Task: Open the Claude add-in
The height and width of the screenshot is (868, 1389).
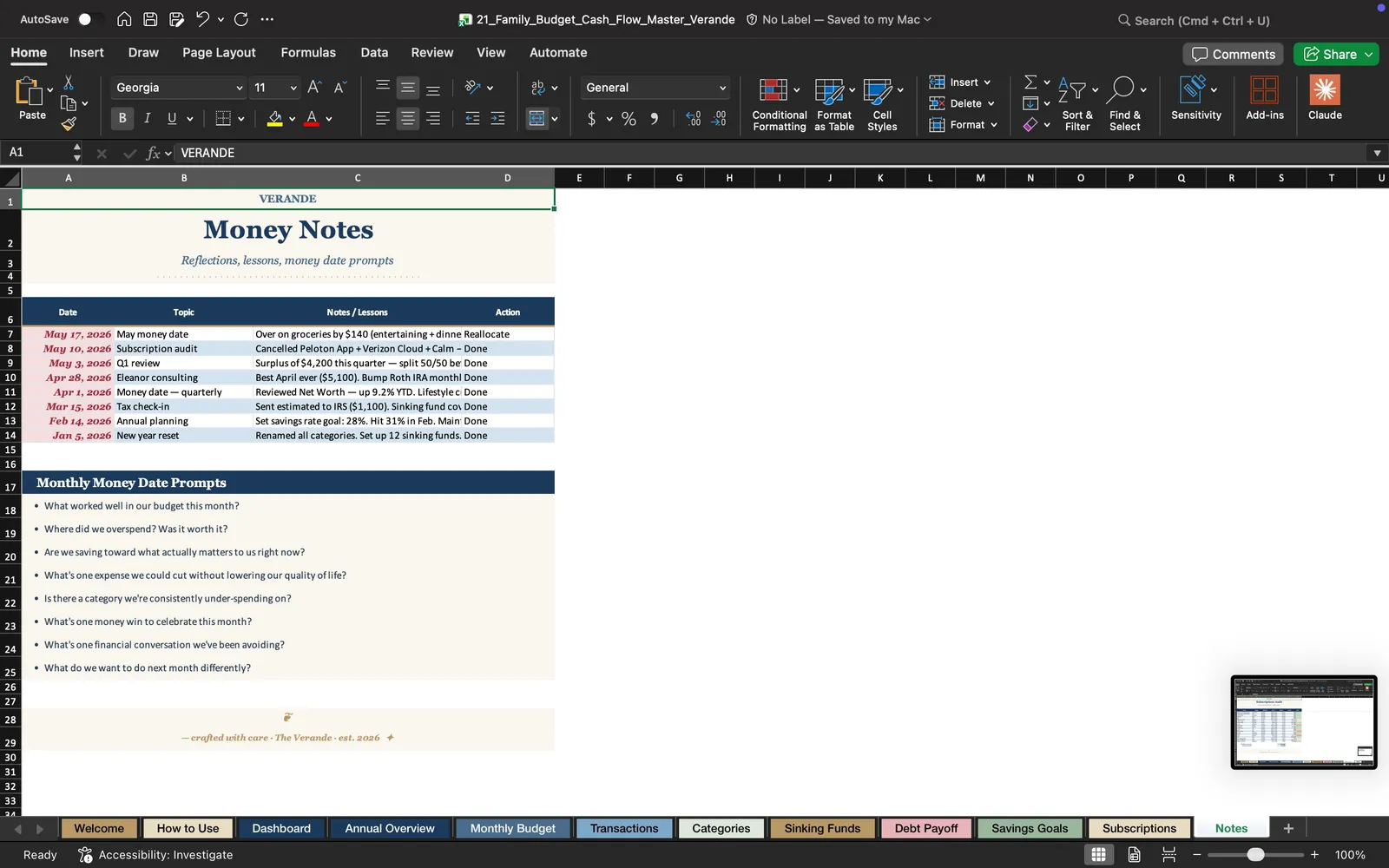Action: tap(1325, 97)
